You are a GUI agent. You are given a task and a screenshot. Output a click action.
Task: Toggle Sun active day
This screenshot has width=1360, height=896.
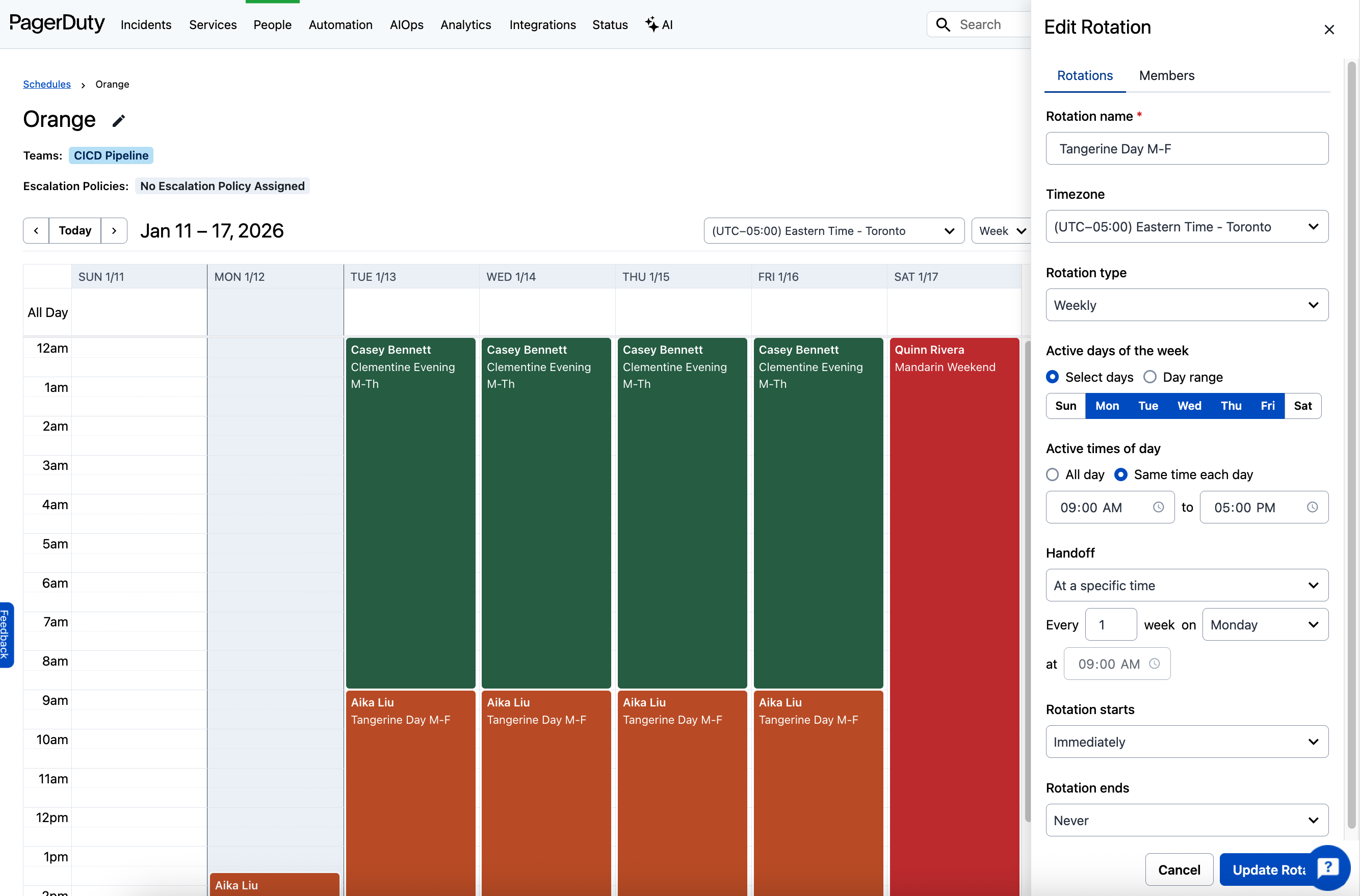tap(1066, 406)
